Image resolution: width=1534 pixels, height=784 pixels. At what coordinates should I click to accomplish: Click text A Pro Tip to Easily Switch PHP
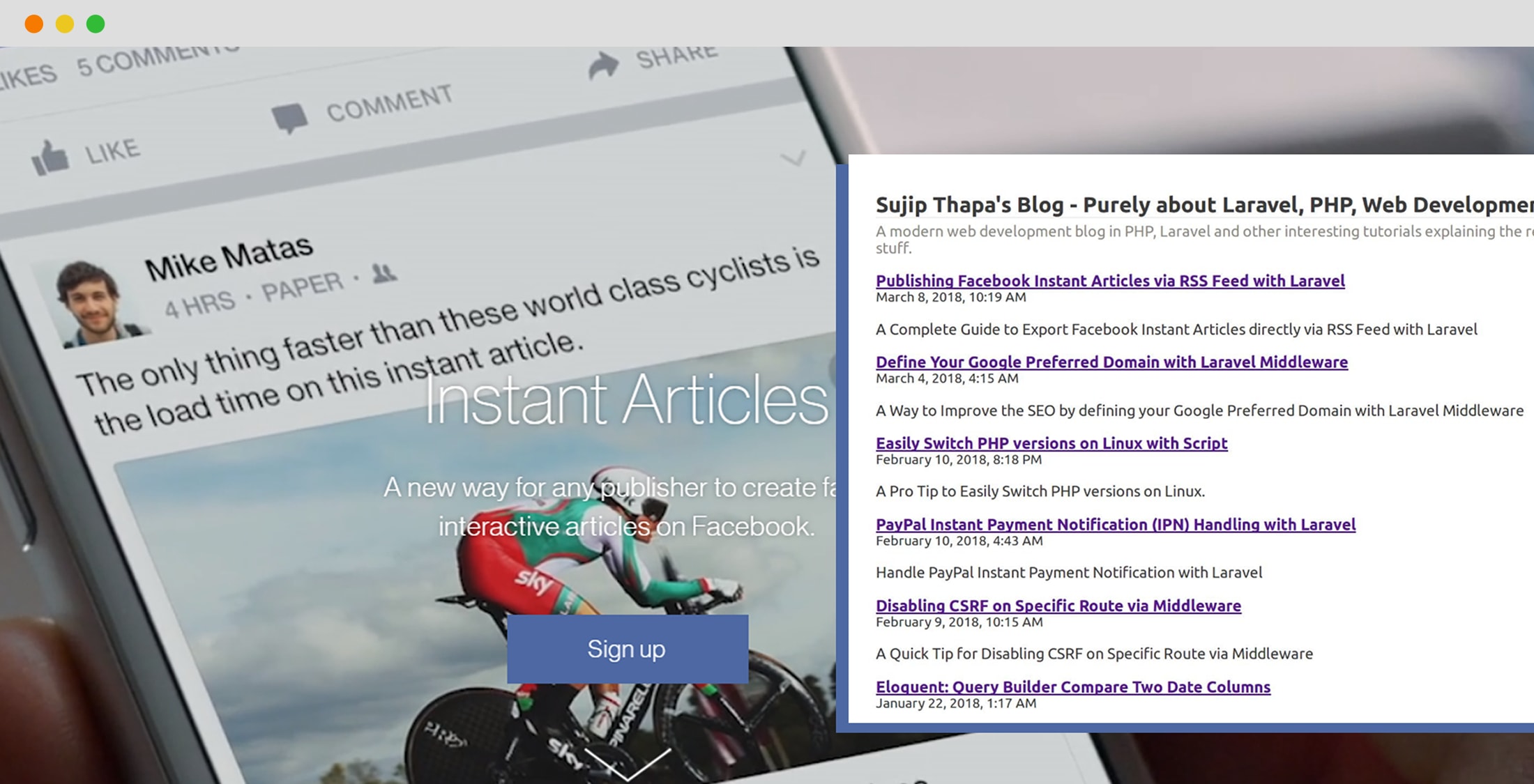click(1040, 491)
